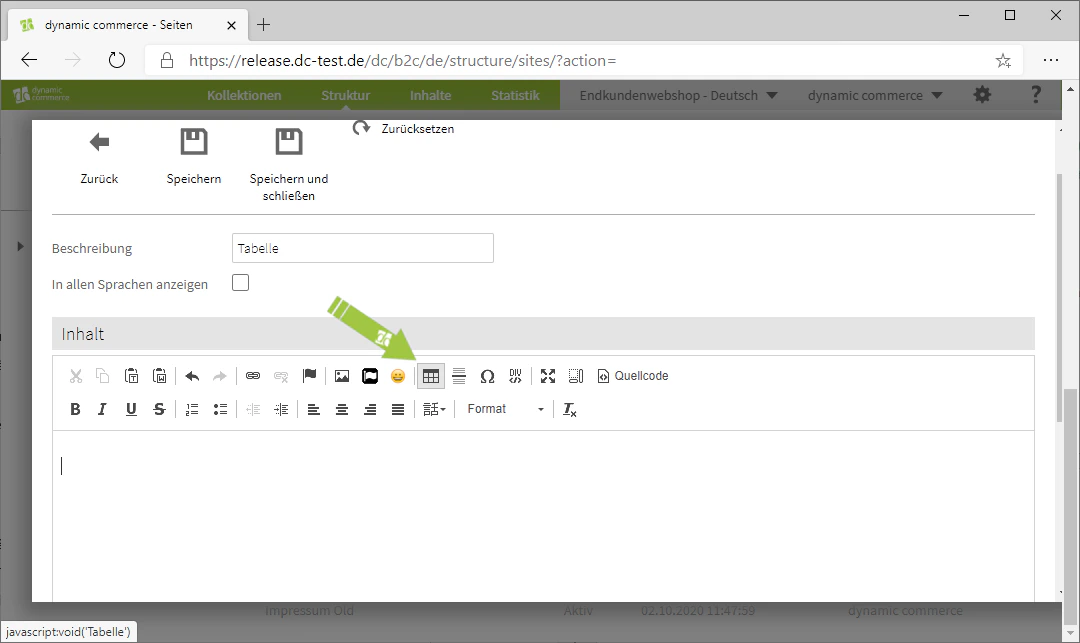The height and width of the screenshot is (643, 1080).
Task: Paste as plain text icon
Action: [131, 376]
